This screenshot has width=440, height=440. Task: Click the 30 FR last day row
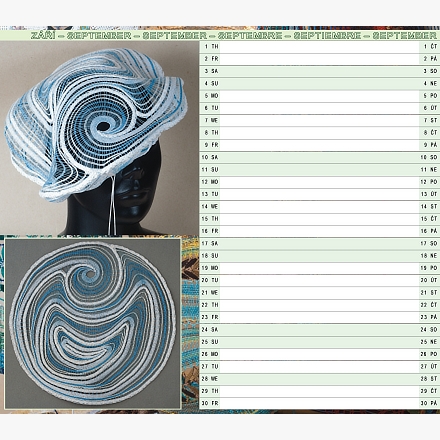319,403
